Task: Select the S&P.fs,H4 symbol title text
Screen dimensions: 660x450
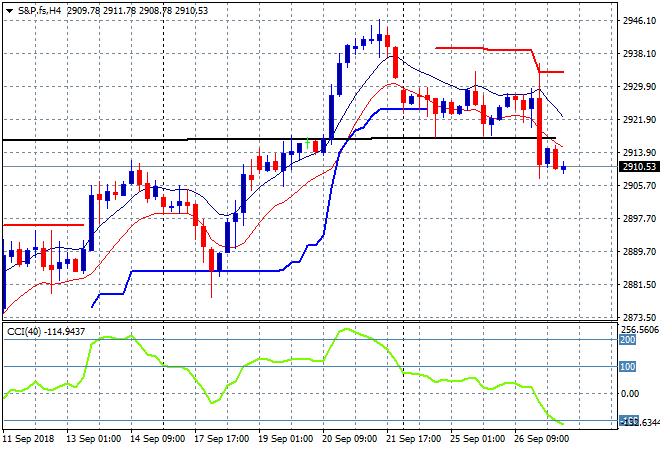Action: pyautogui.click(x=40, y=11)
